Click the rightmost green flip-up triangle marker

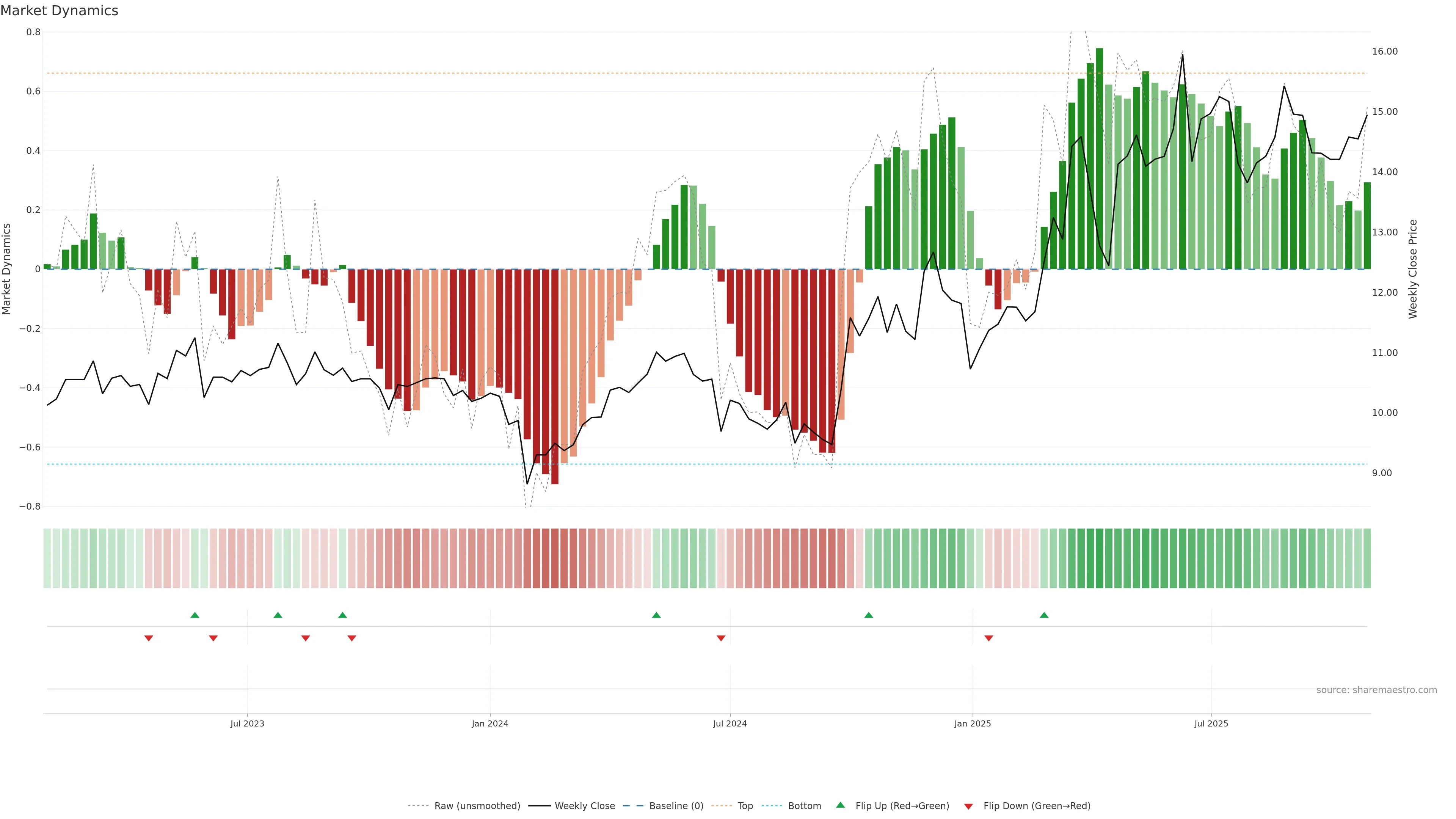click(x=1044, y=615)
